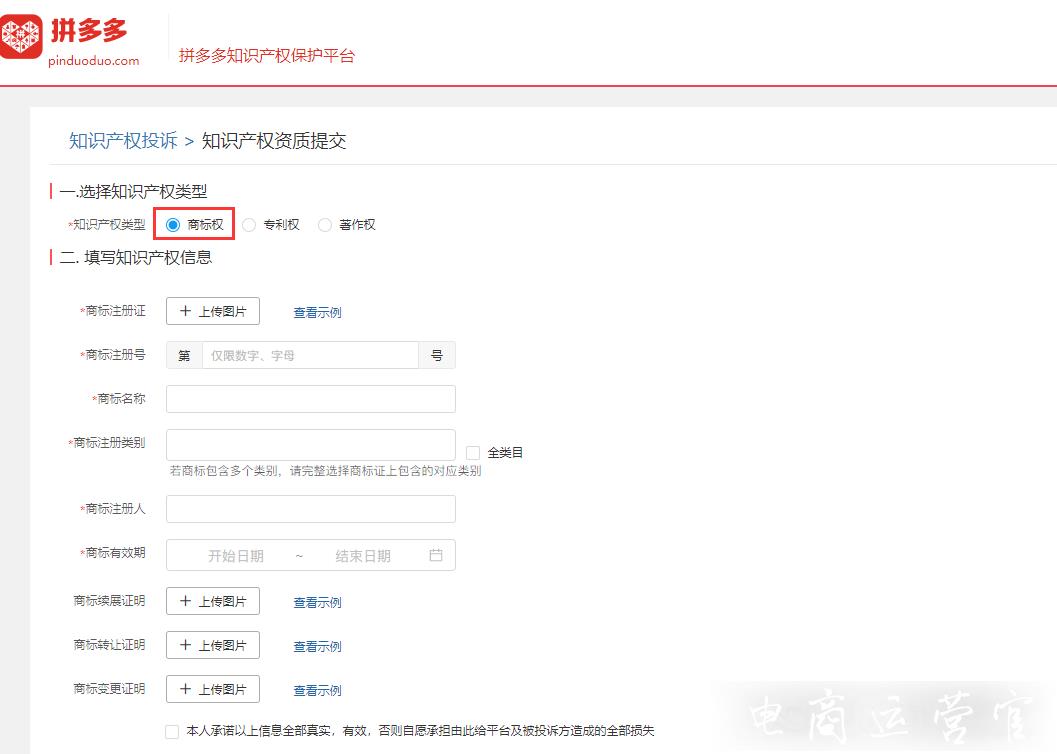The image size is (1057, 754).
Task: Click the calendar icon in 商标有效期 field
Action: tap(435, 555)
